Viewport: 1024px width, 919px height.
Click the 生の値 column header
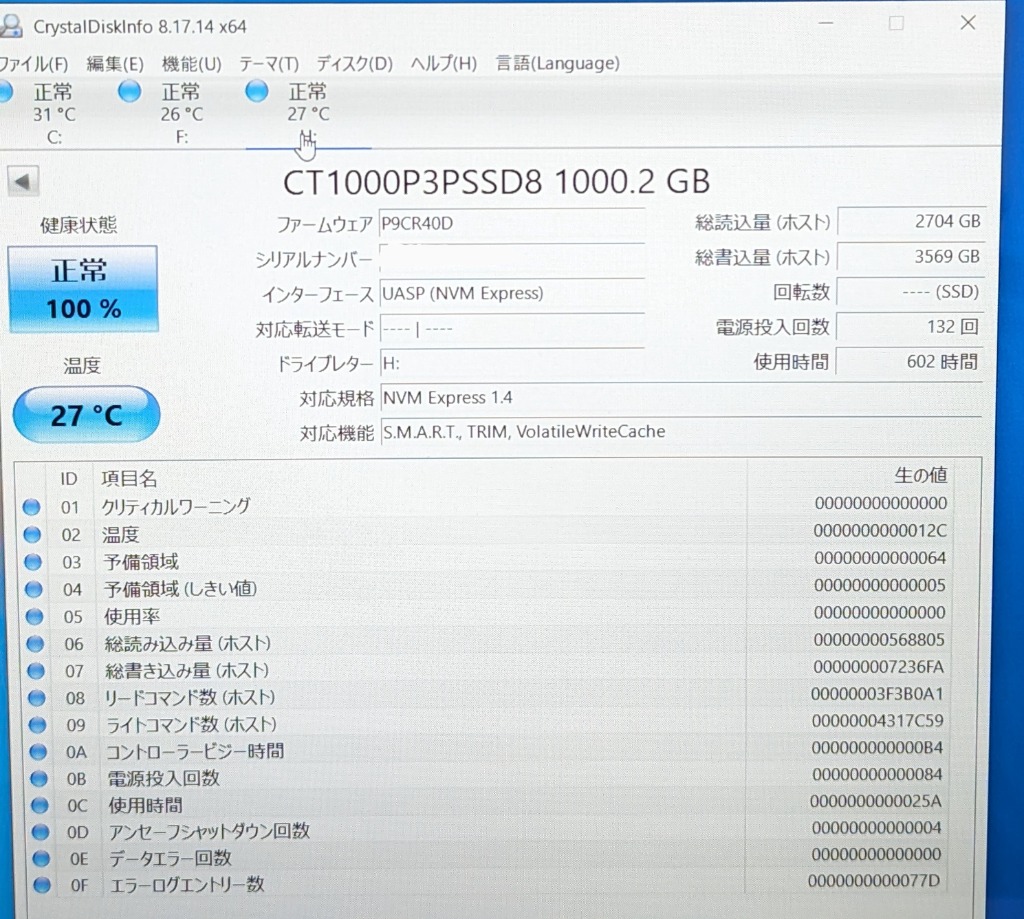coord(920,476)
